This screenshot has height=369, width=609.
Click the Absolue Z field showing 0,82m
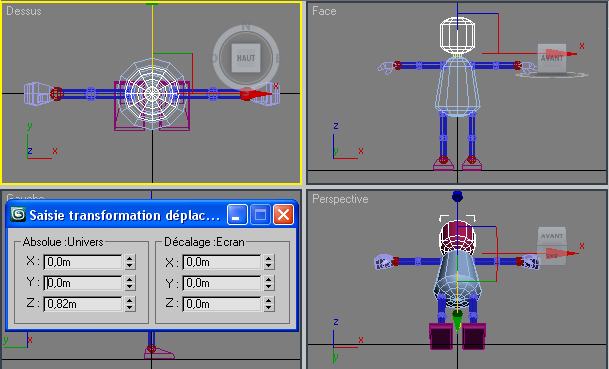click(83, 304)
